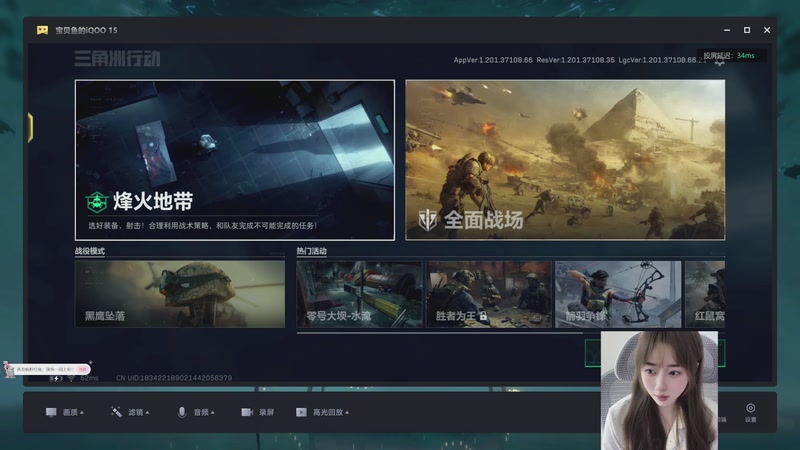Click the lock icon on 胜者为王
The height and width of the screenshot is (450, 800).
pyautogui.click(x=483, y=316)
